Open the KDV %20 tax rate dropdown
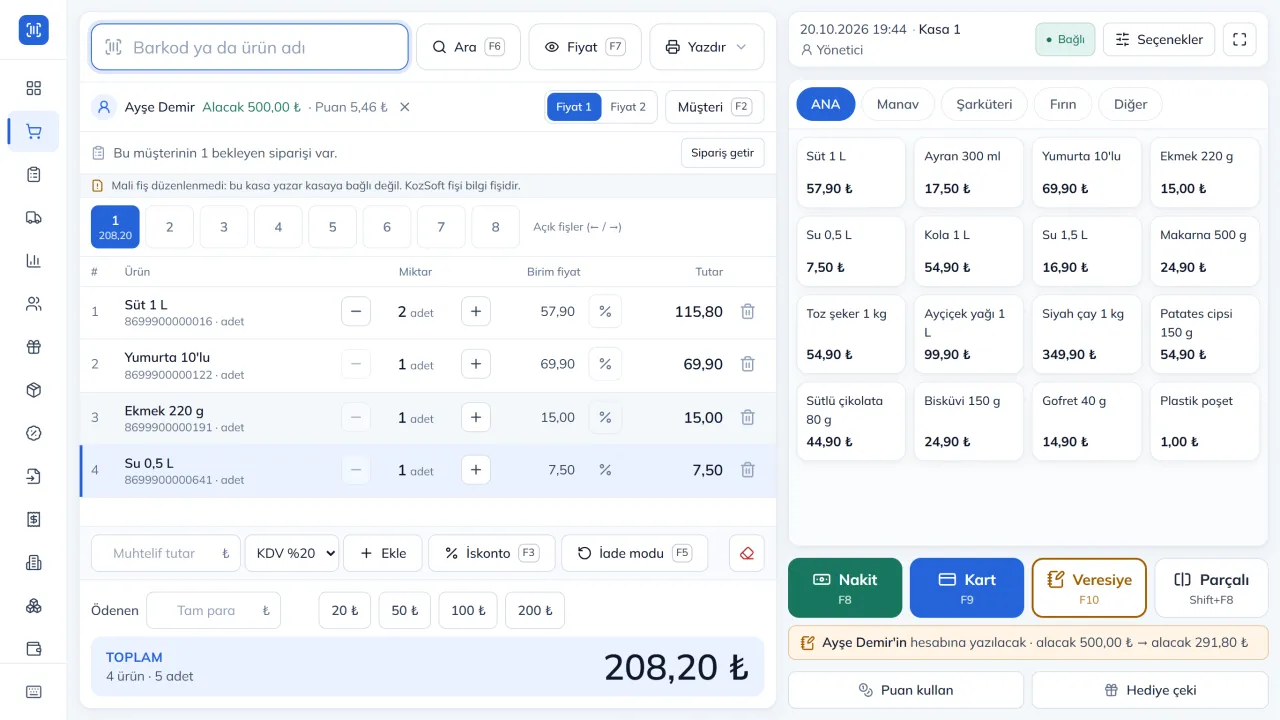The width and height of the screenshot is (1280, 720). [x=292, y=553]
